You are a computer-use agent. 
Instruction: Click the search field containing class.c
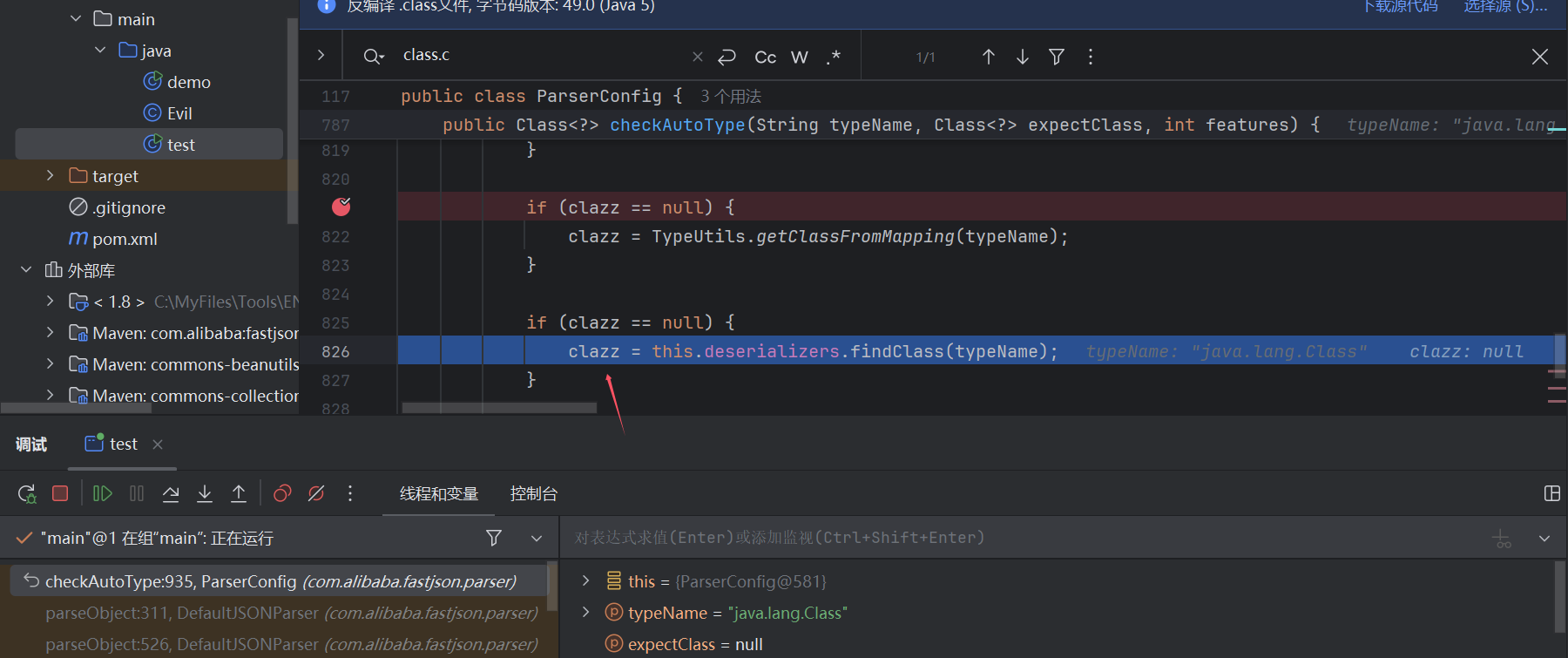click(540, 55)
